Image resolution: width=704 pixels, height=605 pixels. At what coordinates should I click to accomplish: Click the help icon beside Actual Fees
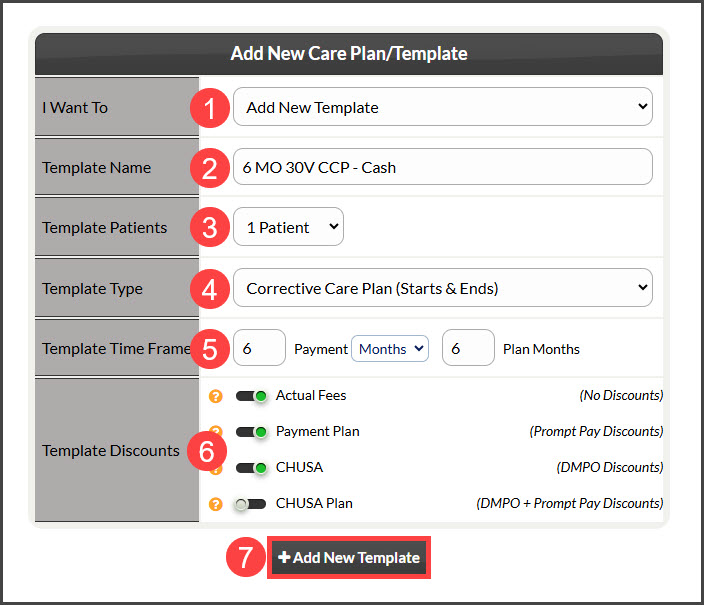coord(216,396)
